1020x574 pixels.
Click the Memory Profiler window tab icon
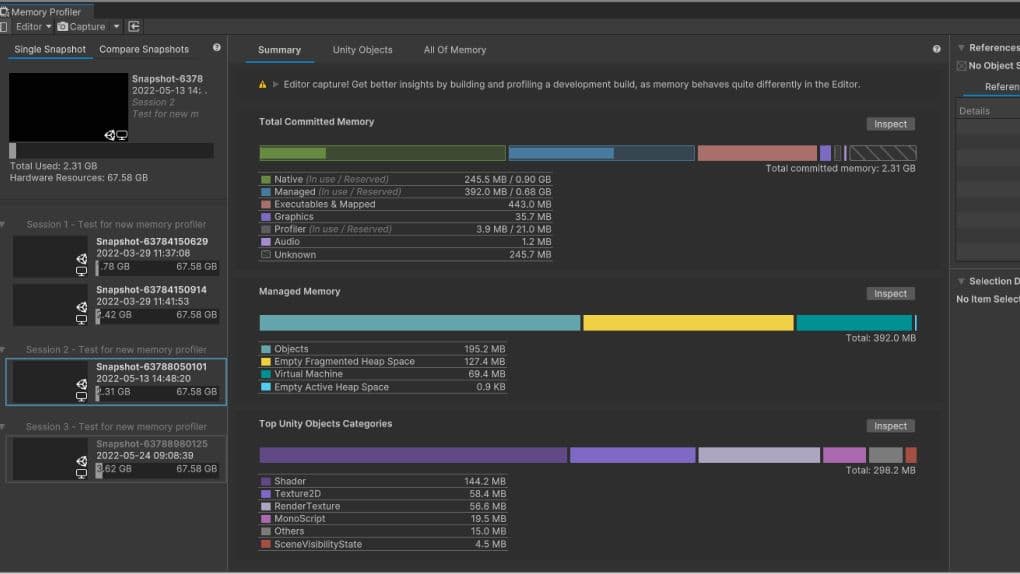click(x=5, y=12)
